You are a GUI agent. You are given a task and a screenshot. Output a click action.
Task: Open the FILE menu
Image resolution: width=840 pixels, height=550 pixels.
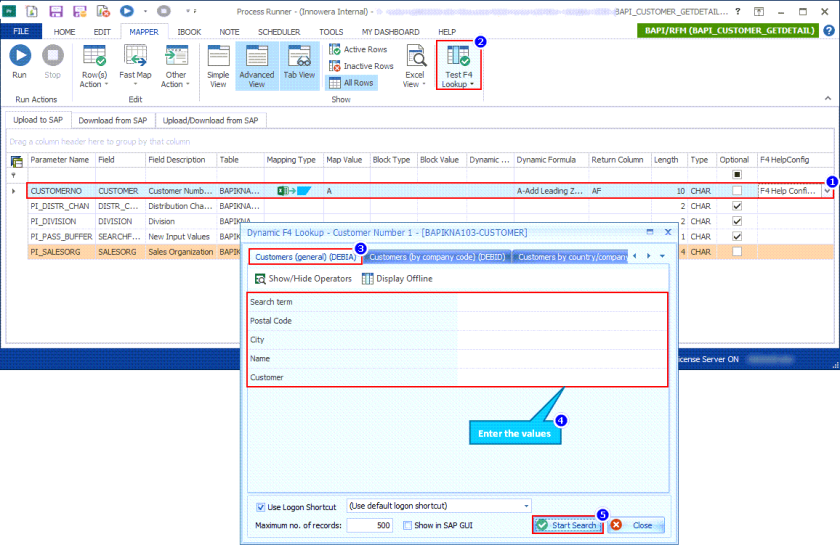click(x=21, y=31)
